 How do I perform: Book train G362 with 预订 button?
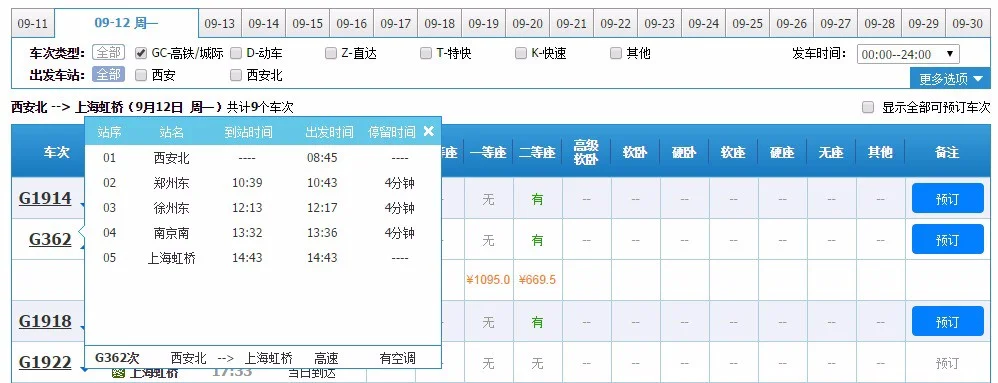click(x=948, y=240)
